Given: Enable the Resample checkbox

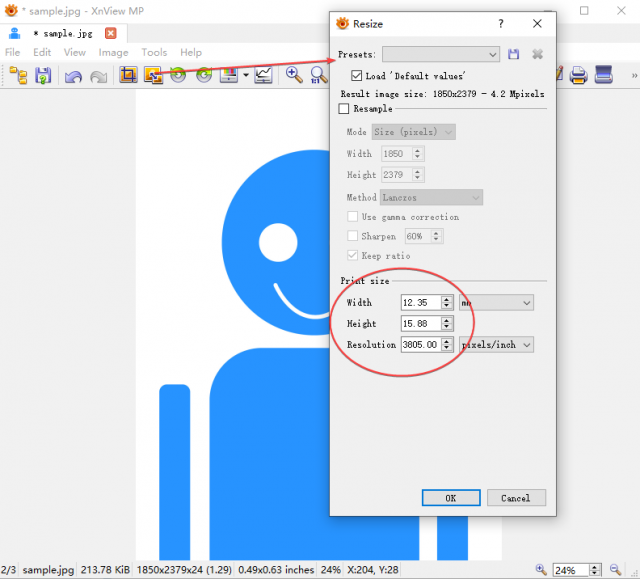Looking at the screenshot, I should [344, 109].
